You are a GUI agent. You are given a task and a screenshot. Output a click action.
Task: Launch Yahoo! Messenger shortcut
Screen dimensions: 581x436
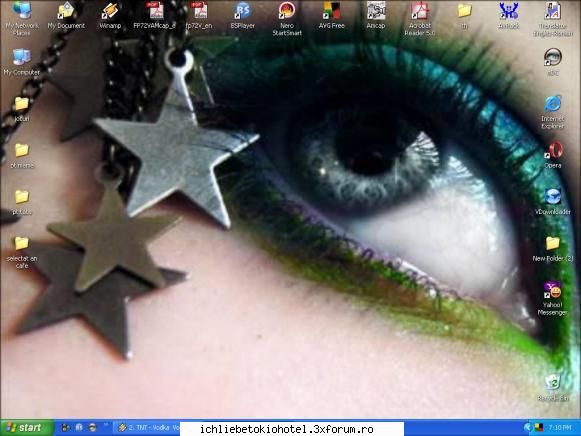tap(552, 299)
